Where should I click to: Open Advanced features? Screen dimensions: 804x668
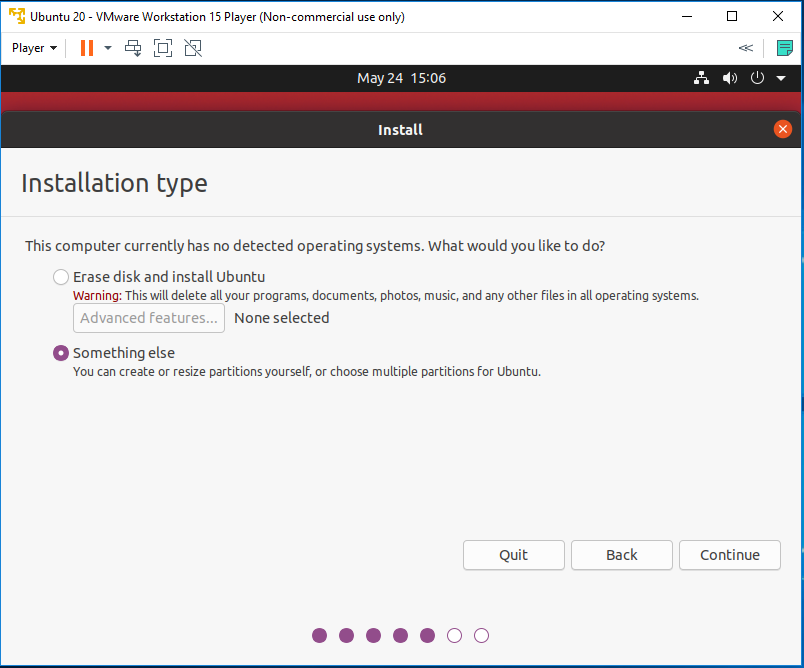(x=149, y=318)
